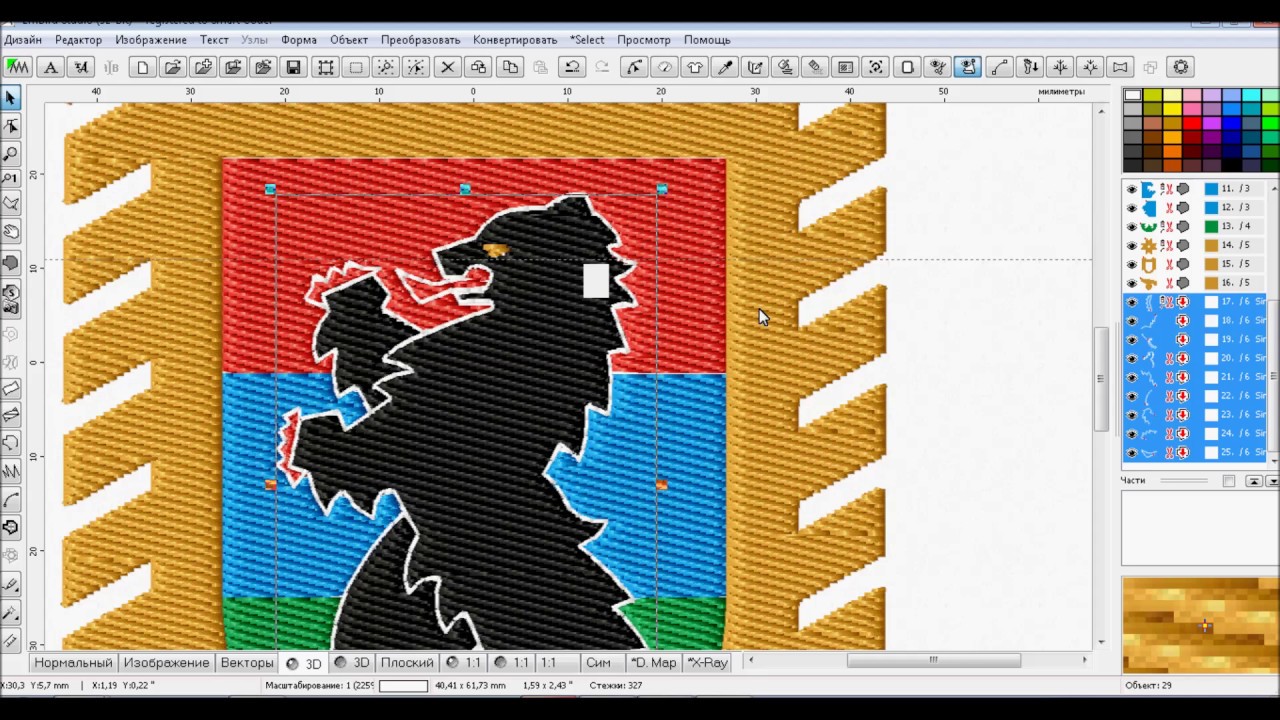Click the first small button in Части header

tap(1229, 481)
